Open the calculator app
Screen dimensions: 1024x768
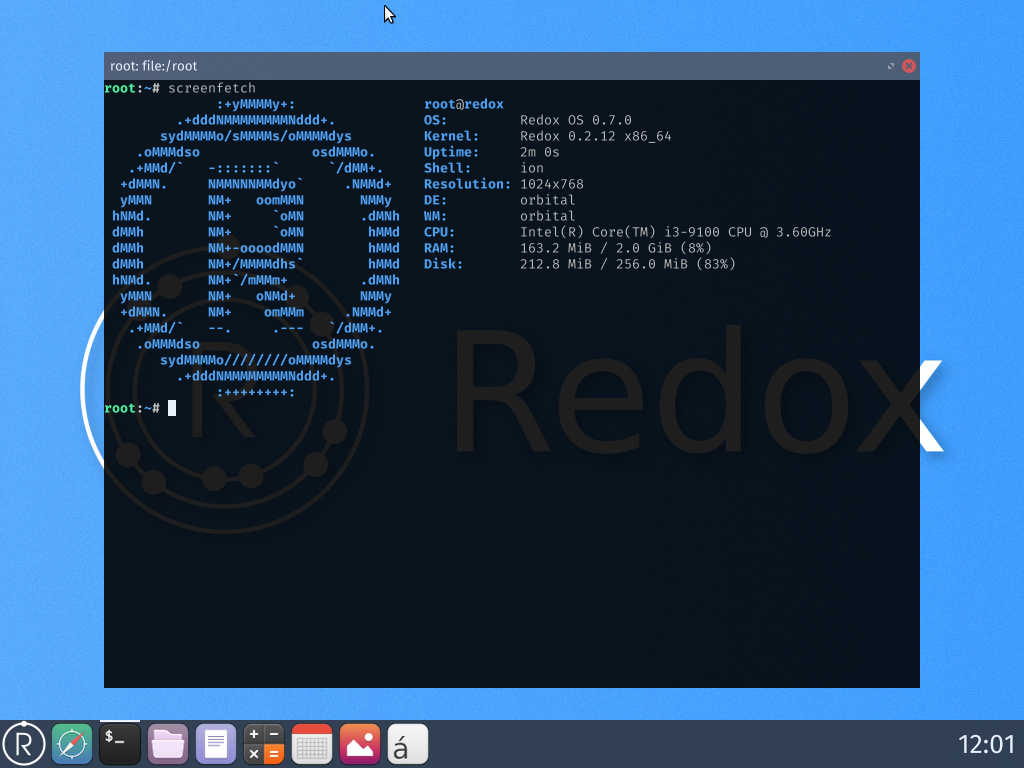tap(264, 744)
